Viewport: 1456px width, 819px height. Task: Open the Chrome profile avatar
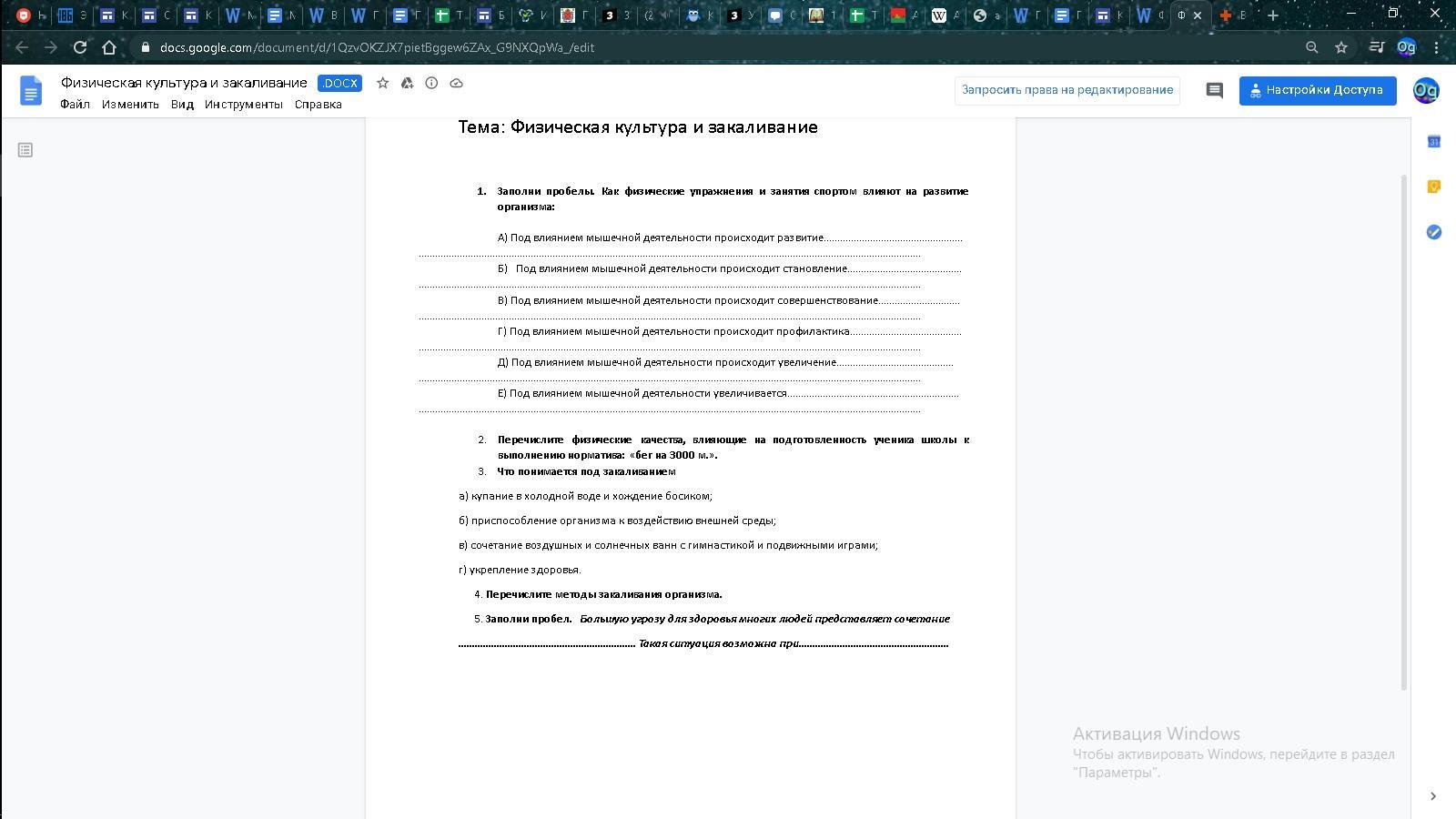[1407, 47]
